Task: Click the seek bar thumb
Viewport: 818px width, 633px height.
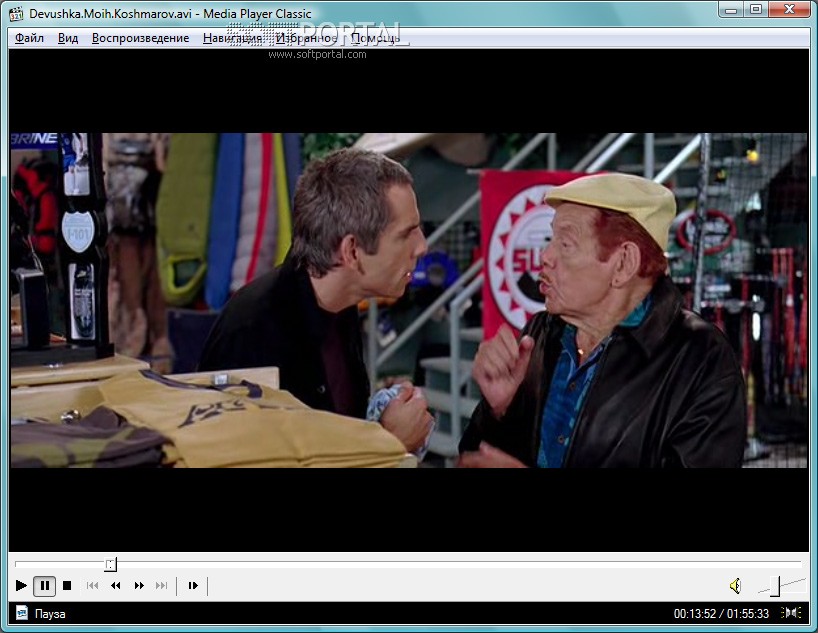Action: 111,564
